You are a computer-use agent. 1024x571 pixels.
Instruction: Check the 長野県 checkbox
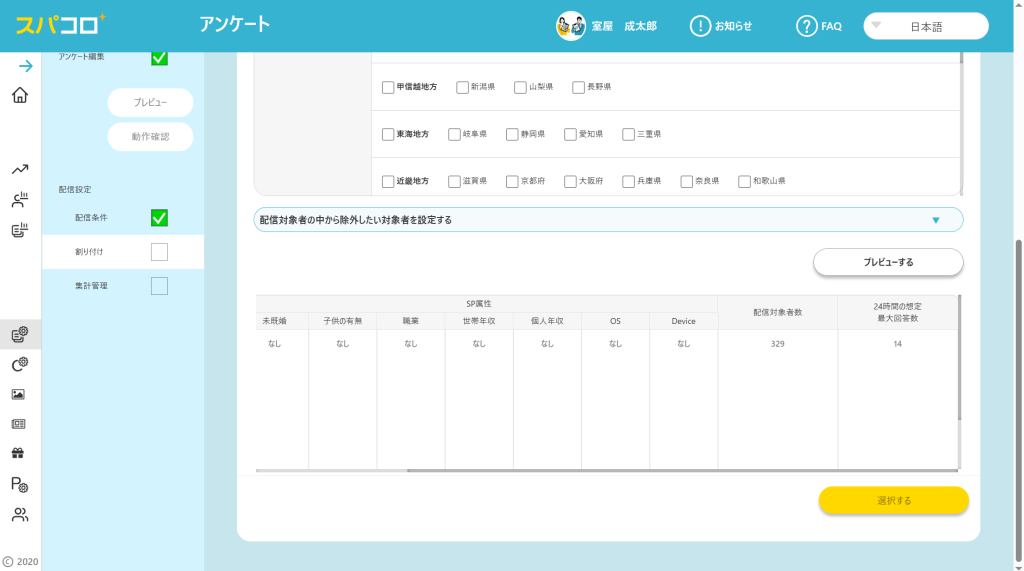[x=579, y=87]
